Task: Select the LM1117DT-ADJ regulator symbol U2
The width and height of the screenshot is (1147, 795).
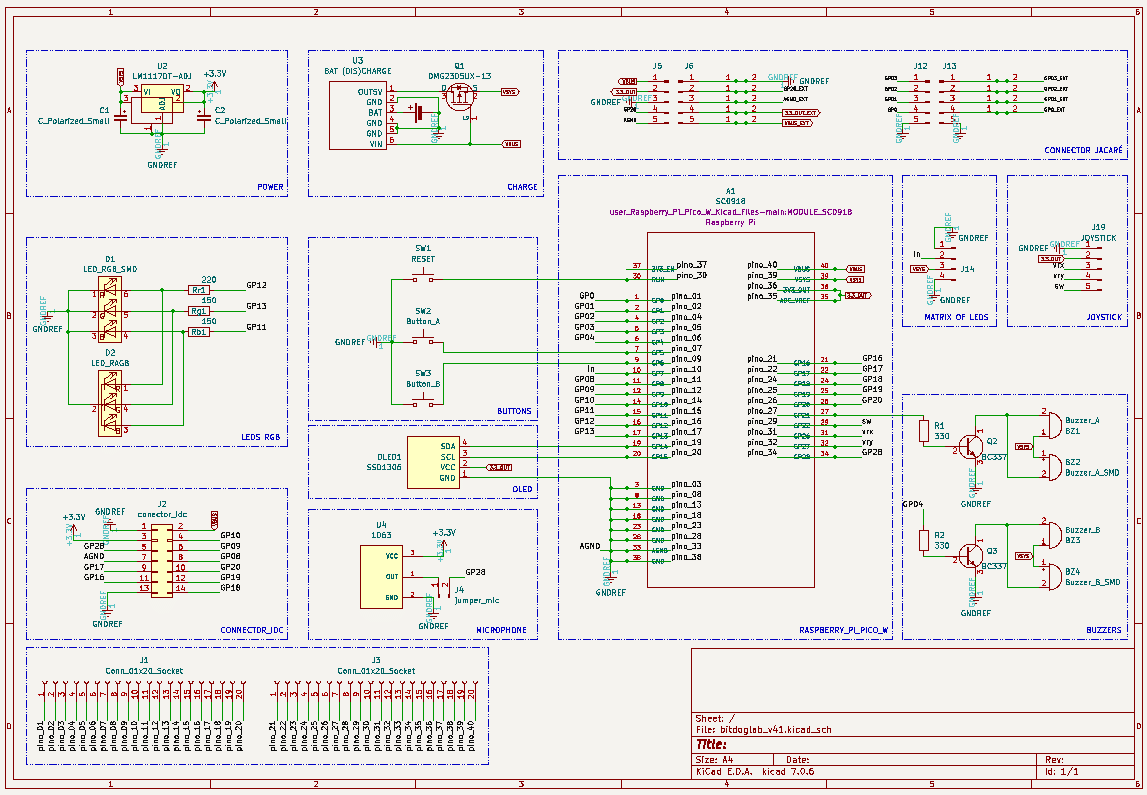Action: [x=162, y=101]
